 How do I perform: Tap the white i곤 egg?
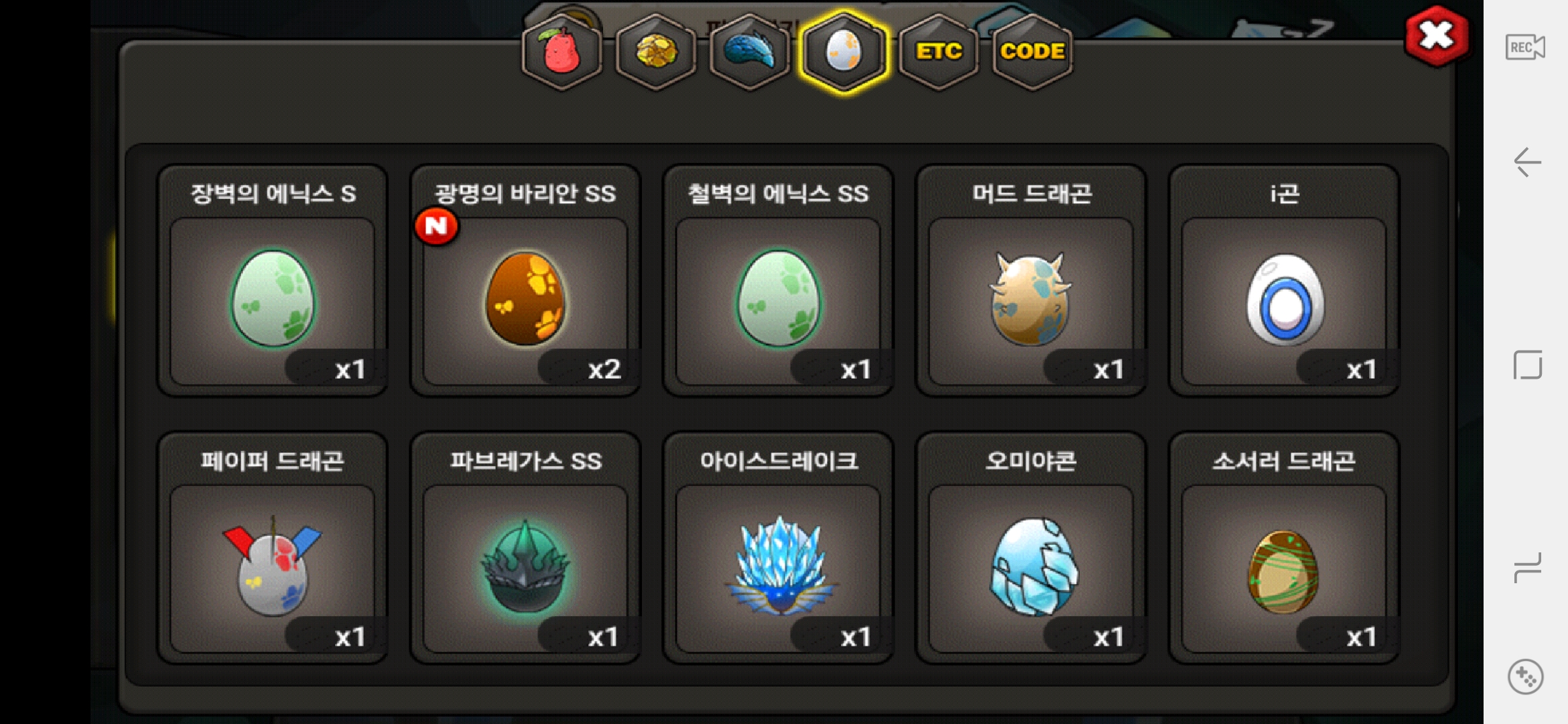coord(1284,280)
